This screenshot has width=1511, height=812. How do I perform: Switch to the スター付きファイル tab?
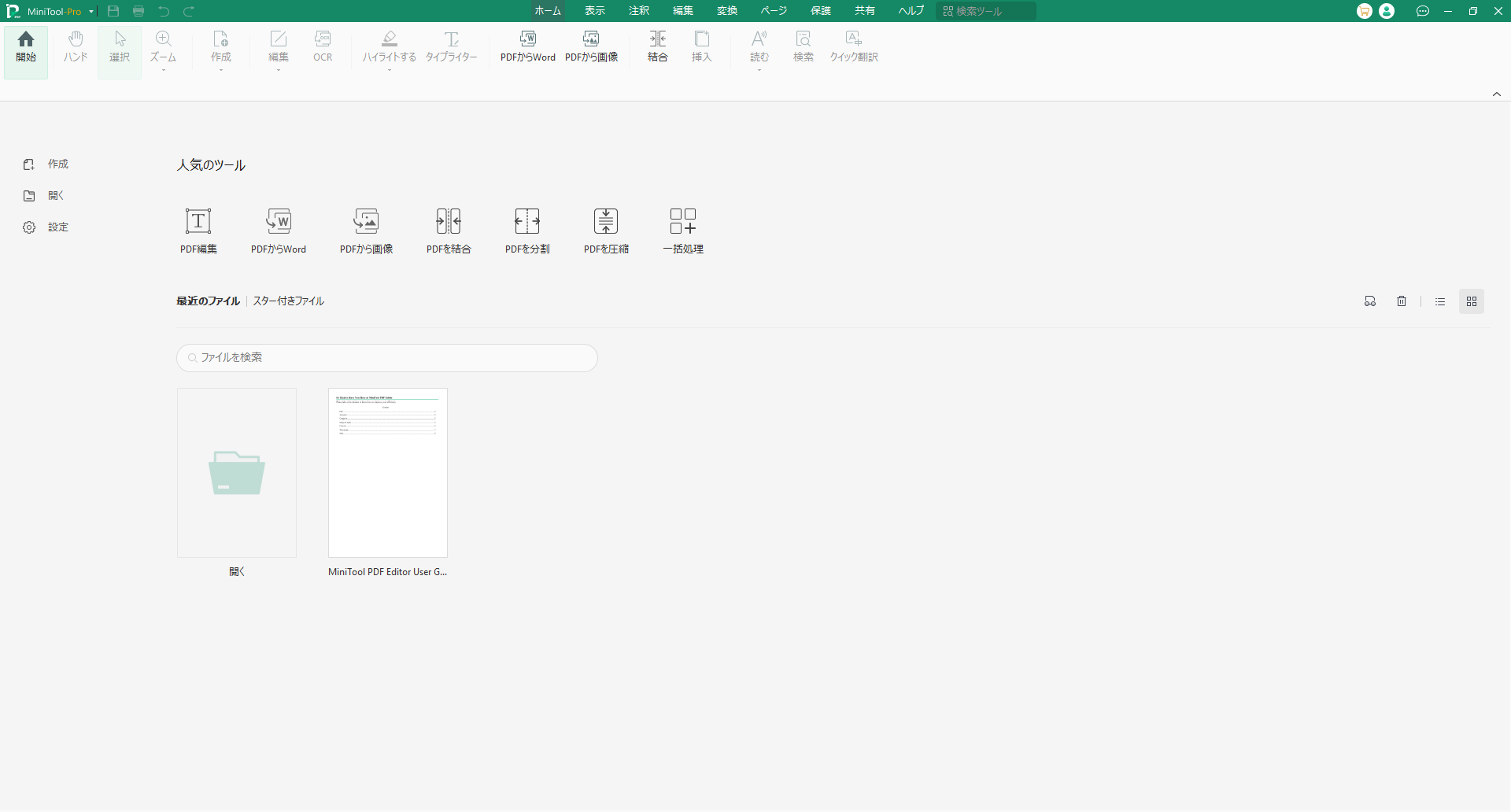(x=288, y=301)
